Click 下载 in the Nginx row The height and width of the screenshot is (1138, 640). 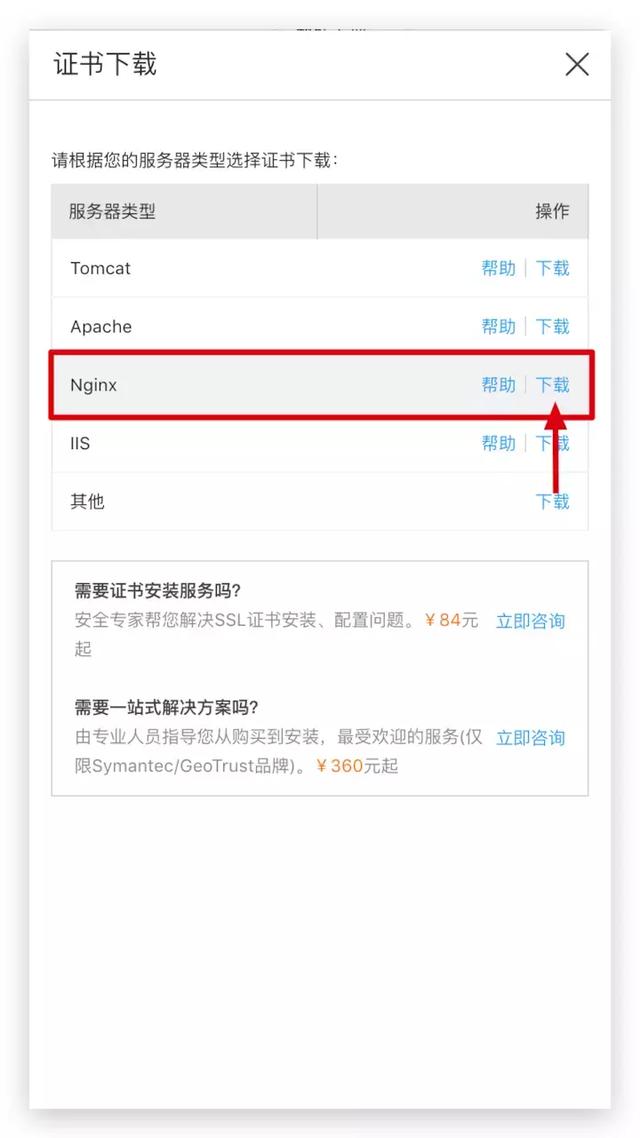552,385
